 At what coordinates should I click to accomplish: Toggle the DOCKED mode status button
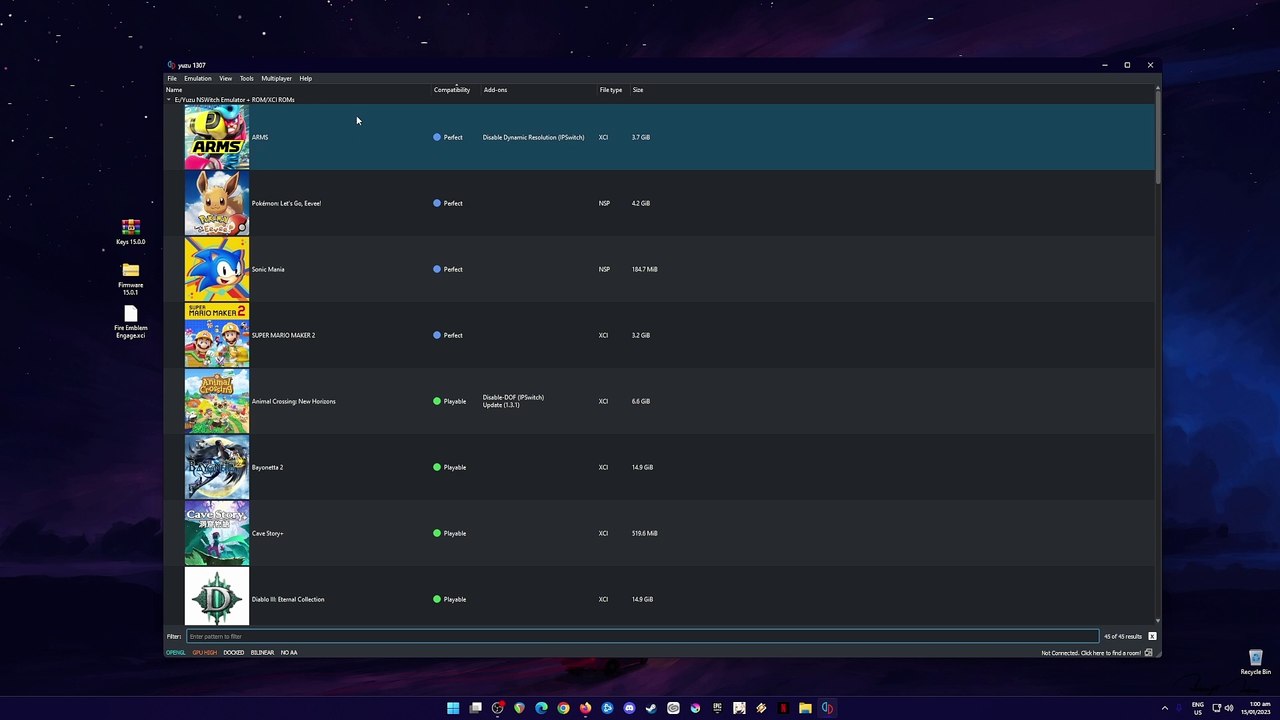click(x=234, y=653)
